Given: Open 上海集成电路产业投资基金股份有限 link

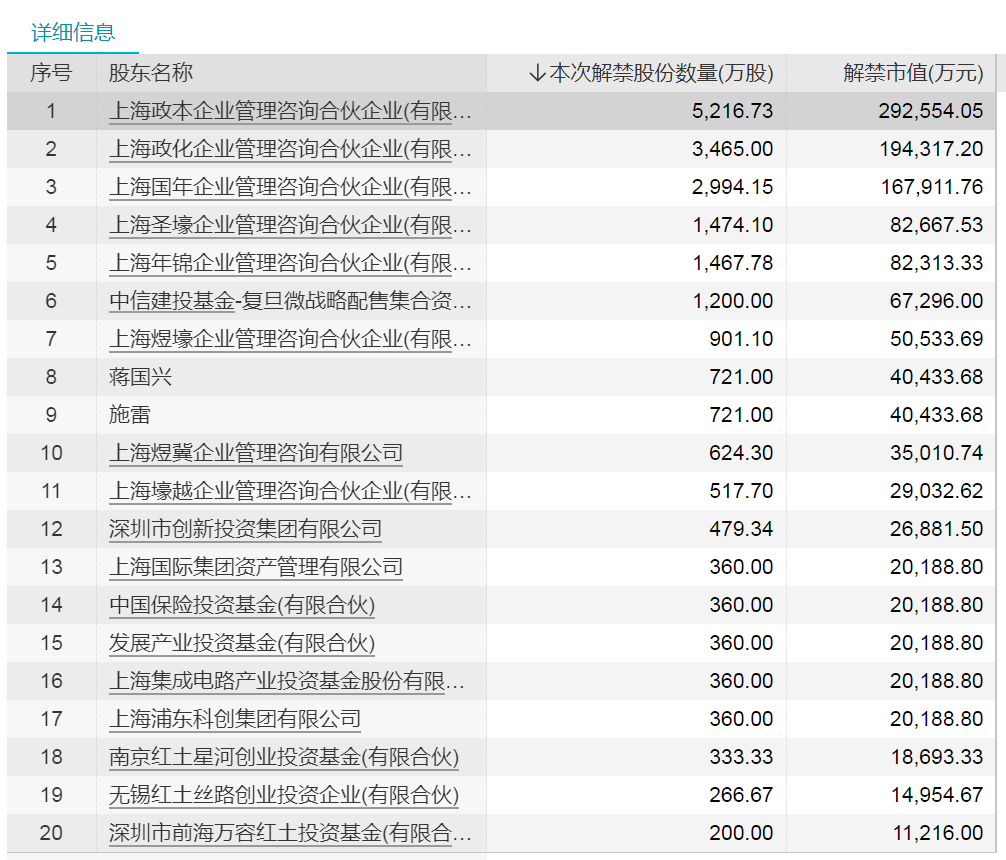Looking at the screenshot, I should pos(287,681).
